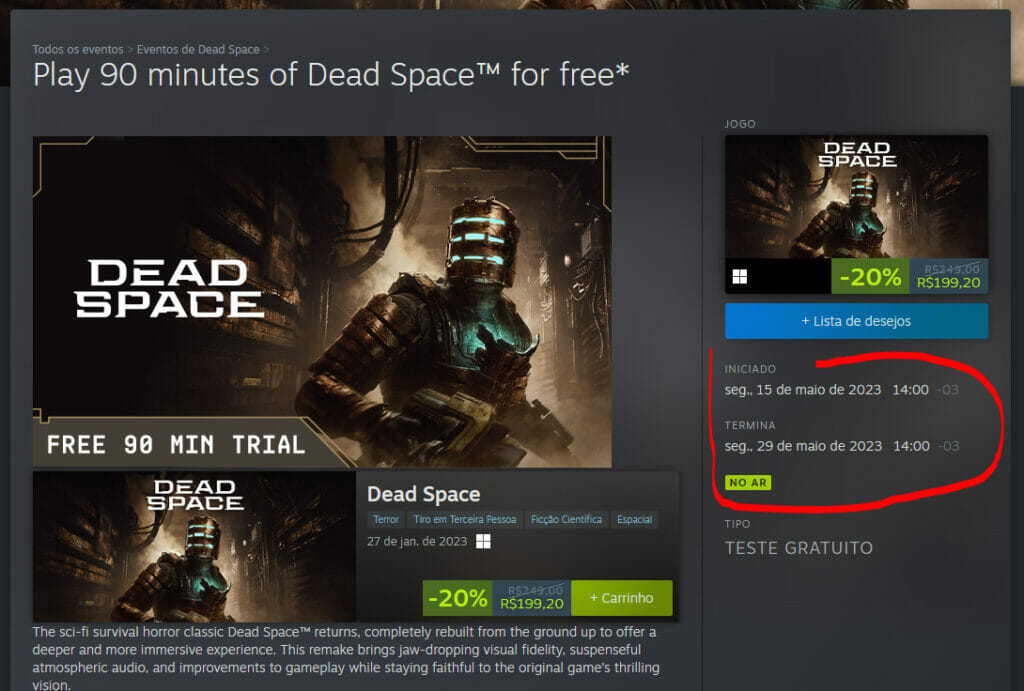Click the 'TESTE GRATUITO' event type label
This screenshot has height=691, width=1024.
tap(799, 548)
